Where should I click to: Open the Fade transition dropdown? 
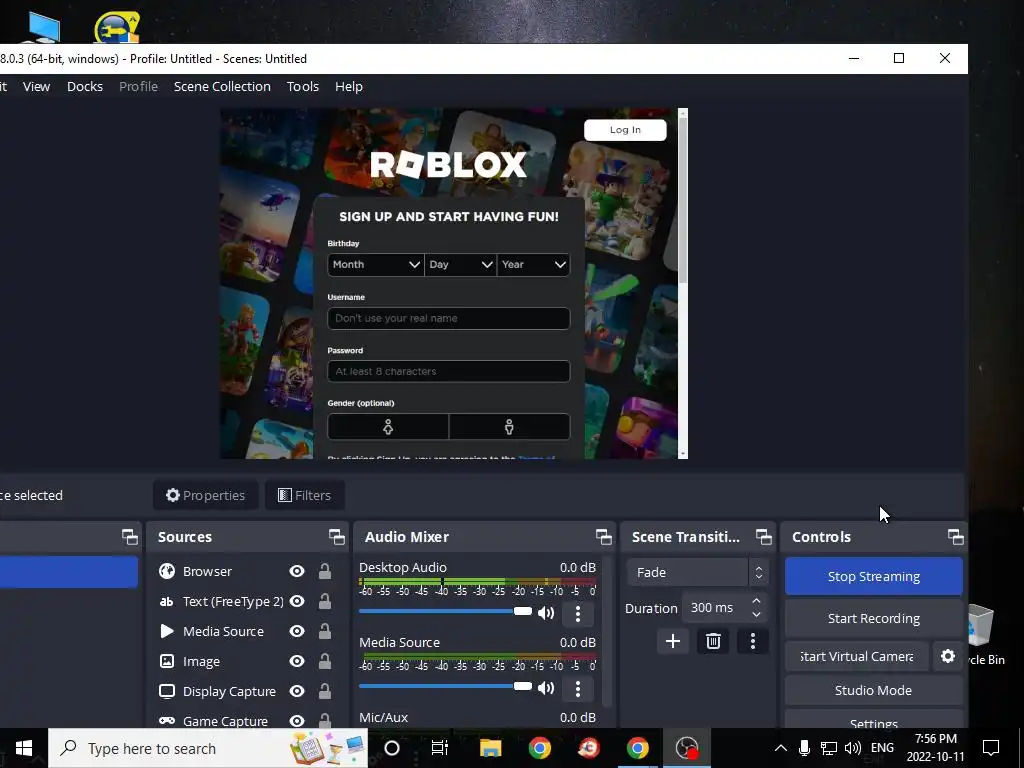[697, 573]
